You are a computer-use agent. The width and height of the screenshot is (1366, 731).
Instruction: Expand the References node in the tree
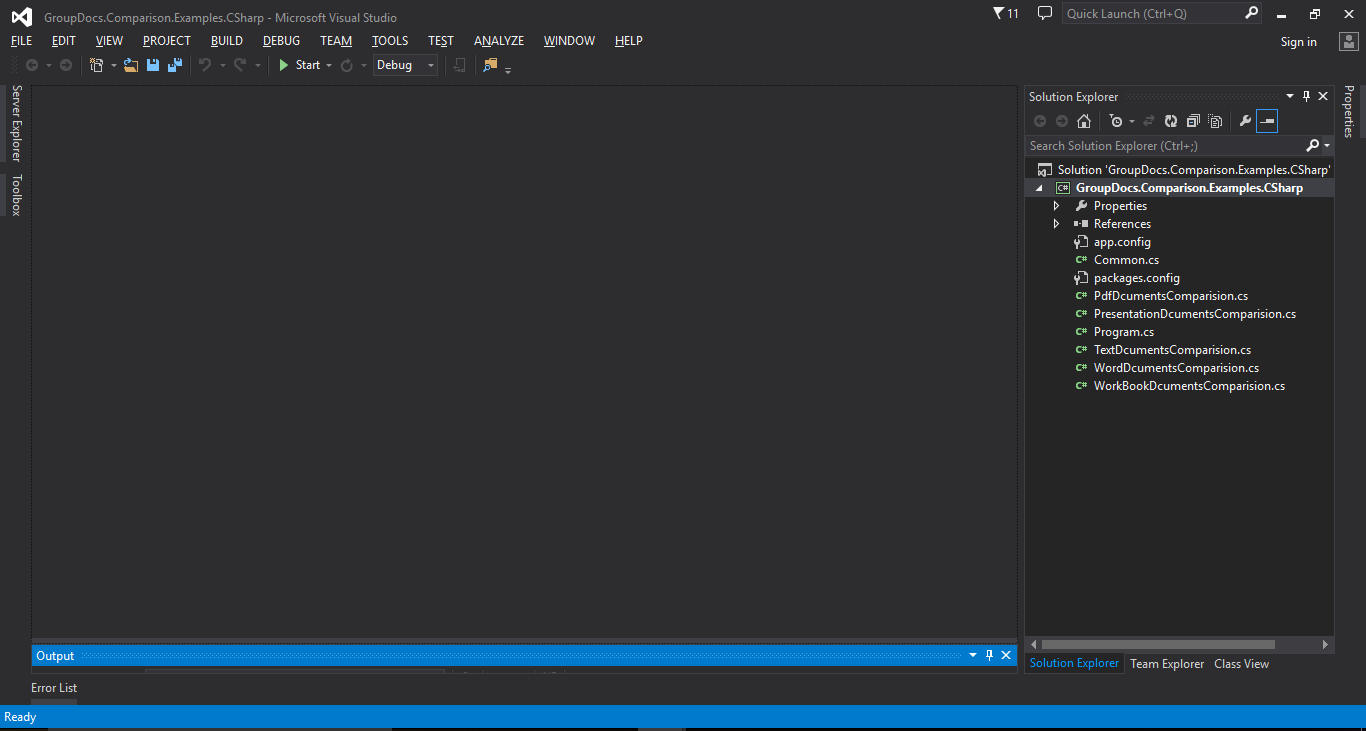click(1056, 224)
